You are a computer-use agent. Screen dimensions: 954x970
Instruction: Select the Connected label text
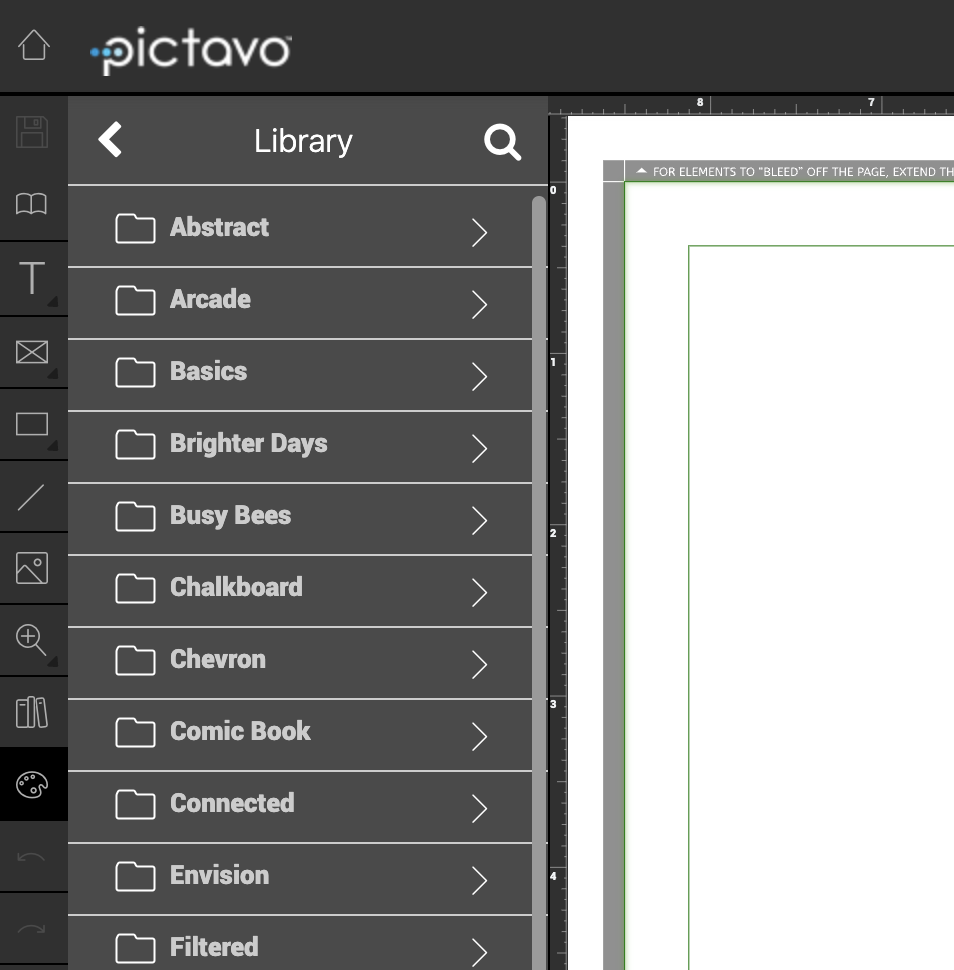232,803
